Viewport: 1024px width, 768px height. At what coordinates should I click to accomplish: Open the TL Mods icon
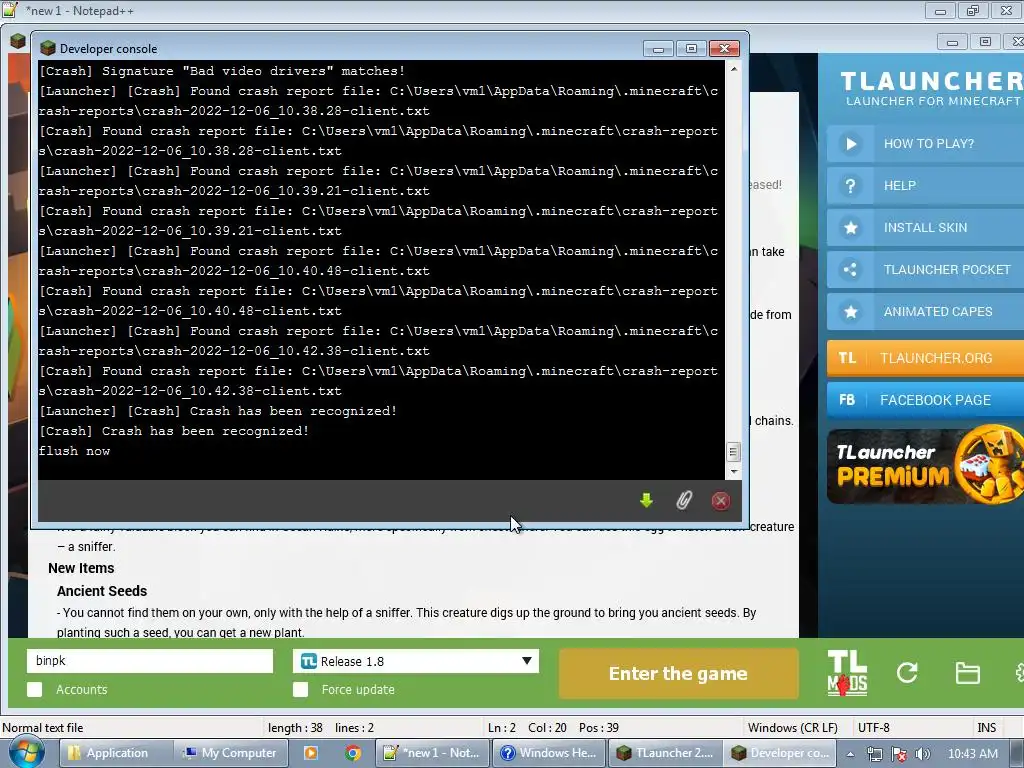pos(847,673)
